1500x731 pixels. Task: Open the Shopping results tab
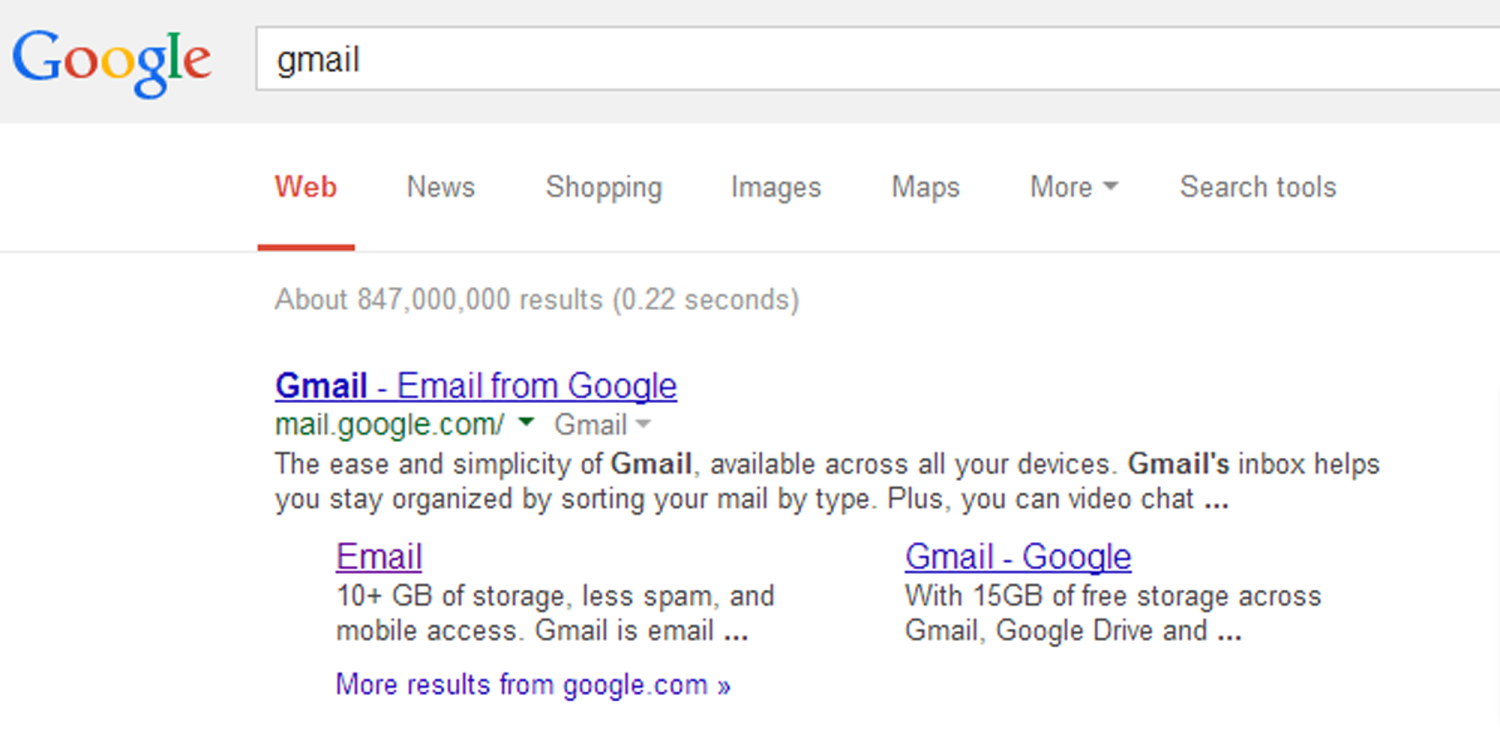click(x=603, y=188)
